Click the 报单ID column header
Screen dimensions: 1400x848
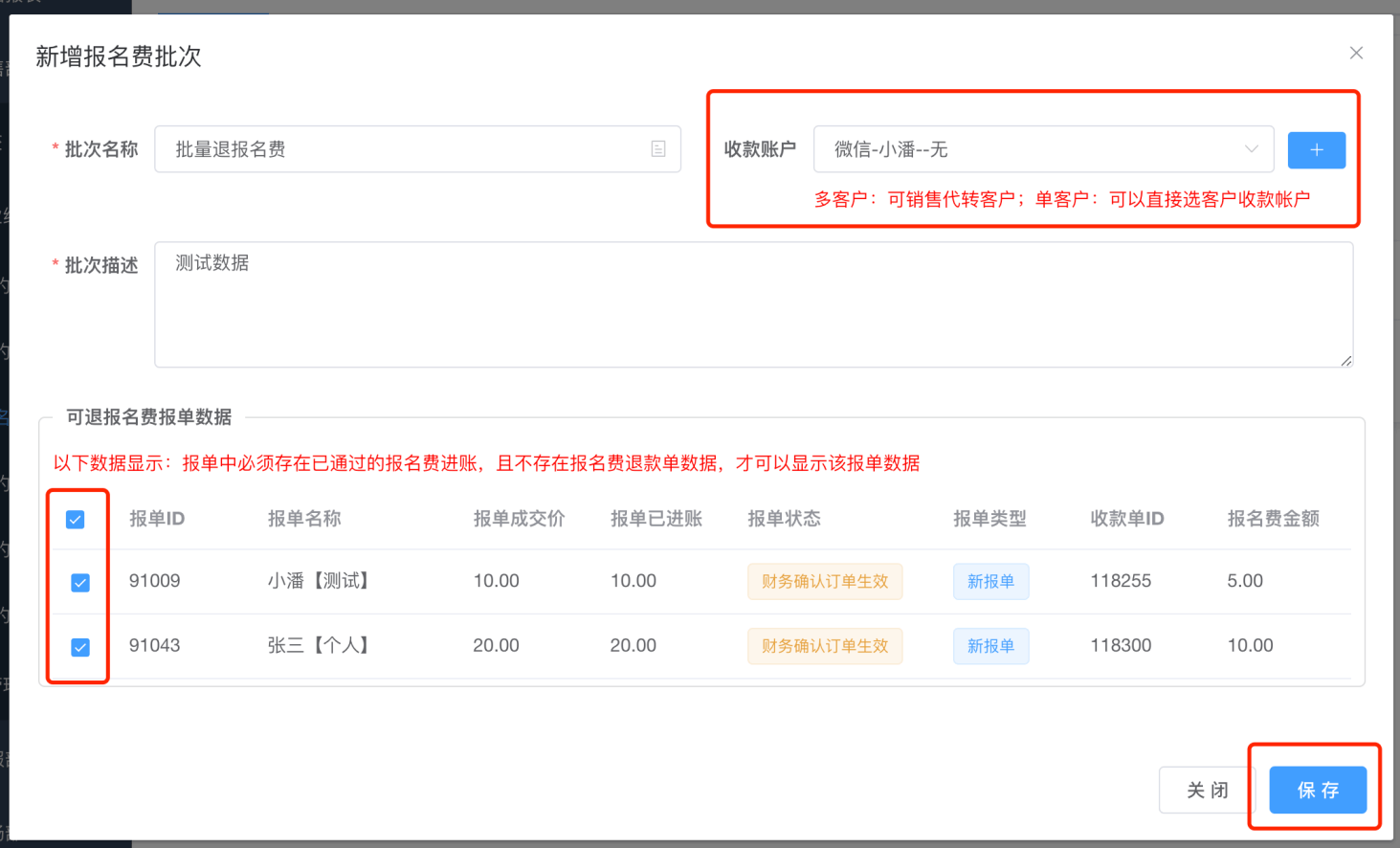click(157, 519)
